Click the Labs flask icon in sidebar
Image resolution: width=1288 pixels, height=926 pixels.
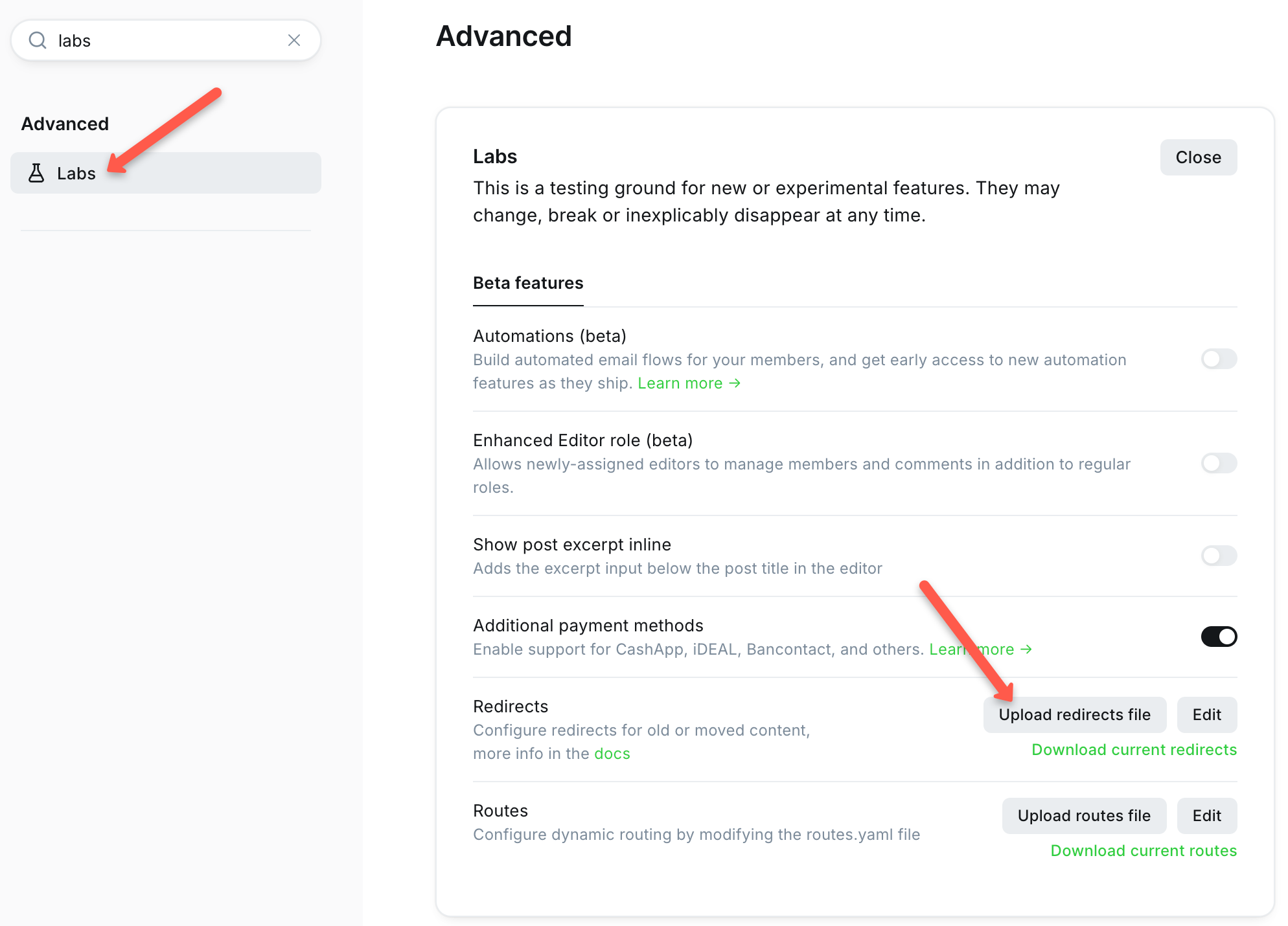36,173
